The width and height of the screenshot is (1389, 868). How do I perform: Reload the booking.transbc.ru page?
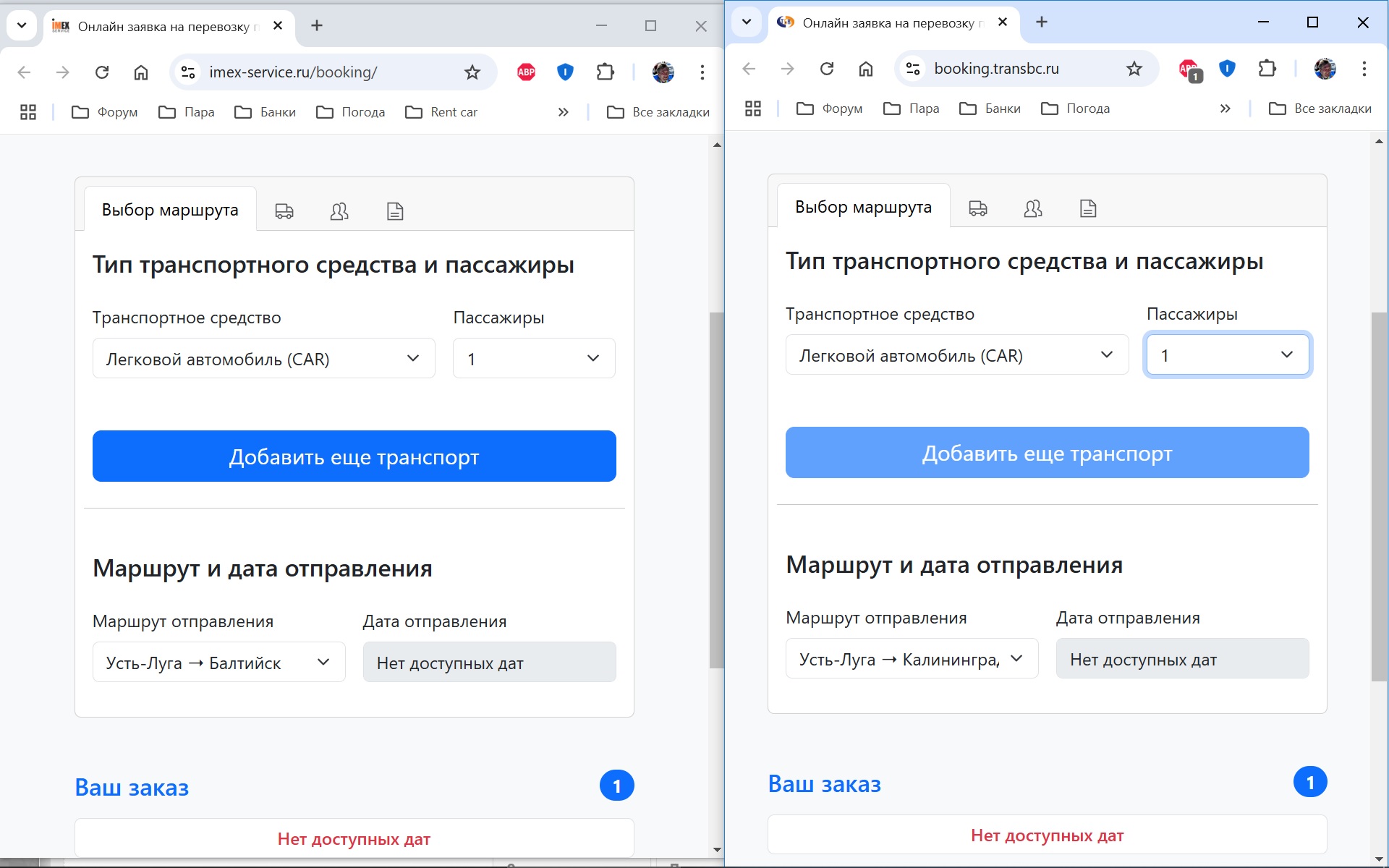tap(827, 69)
